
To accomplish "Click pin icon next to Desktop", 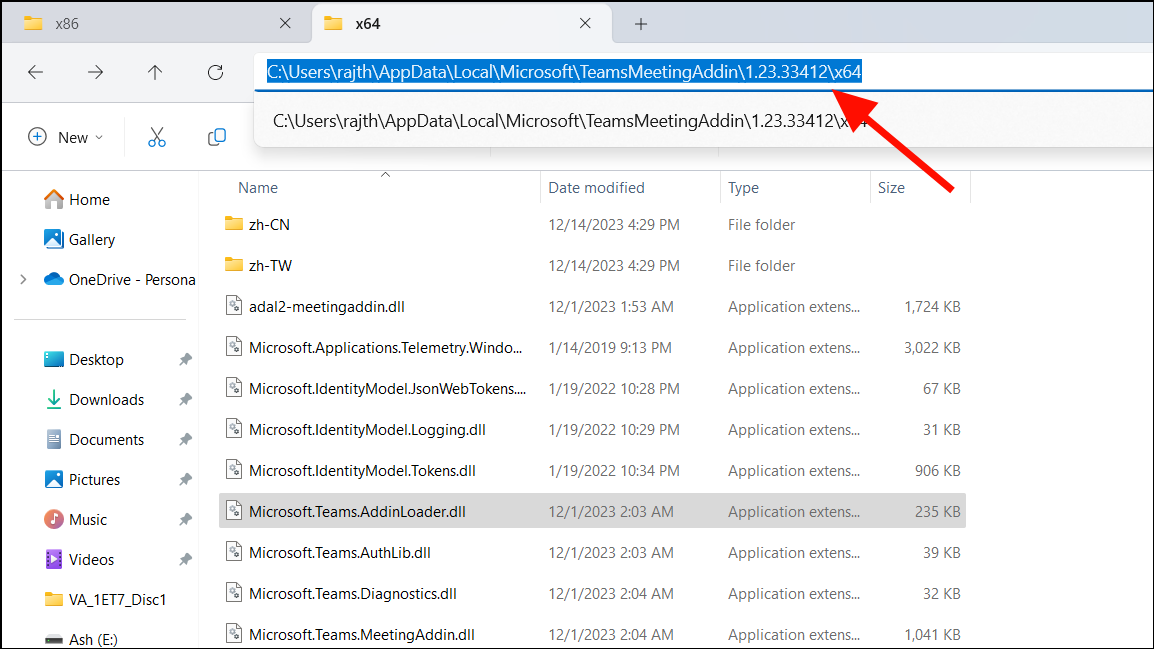I will 185,360.
